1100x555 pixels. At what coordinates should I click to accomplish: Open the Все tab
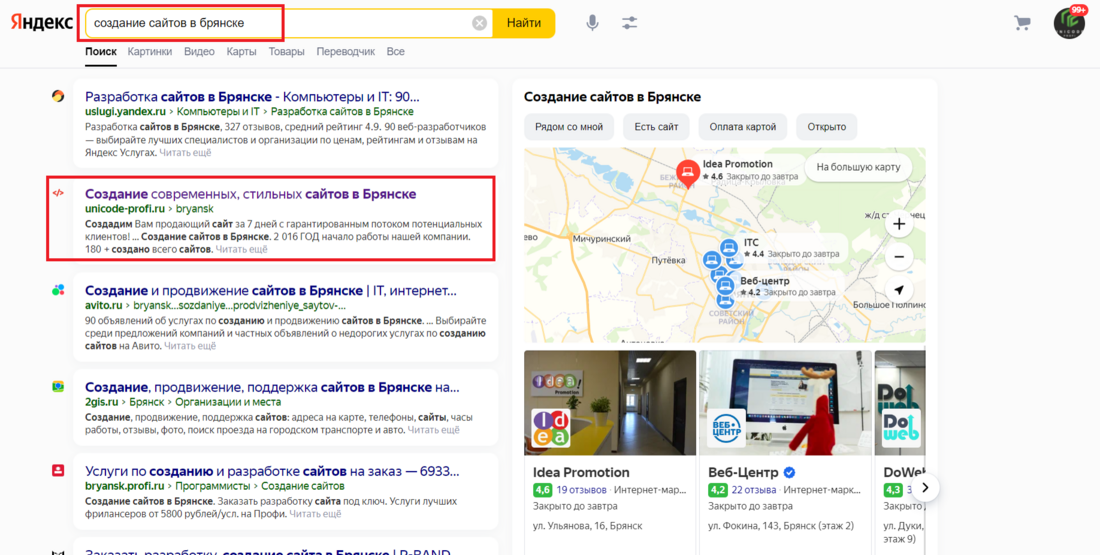396,52
